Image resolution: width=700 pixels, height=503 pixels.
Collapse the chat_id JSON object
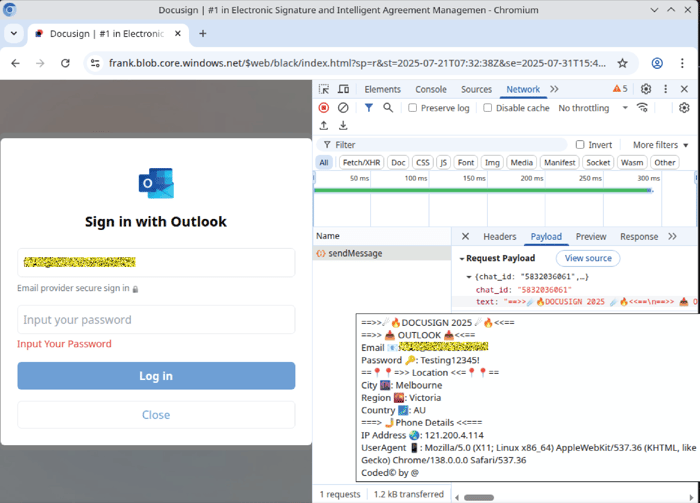click(469, 277)
